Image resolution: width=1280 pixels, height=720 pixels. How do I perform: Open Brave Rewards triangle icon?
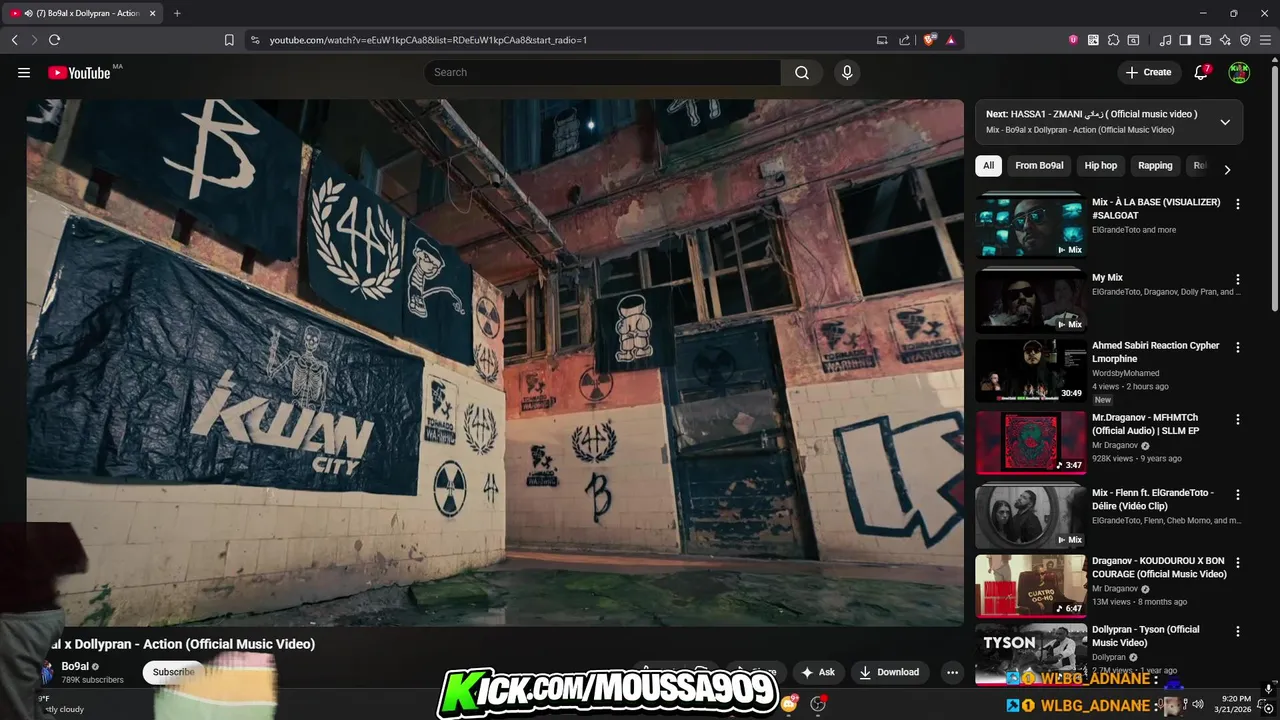point(950,40)
